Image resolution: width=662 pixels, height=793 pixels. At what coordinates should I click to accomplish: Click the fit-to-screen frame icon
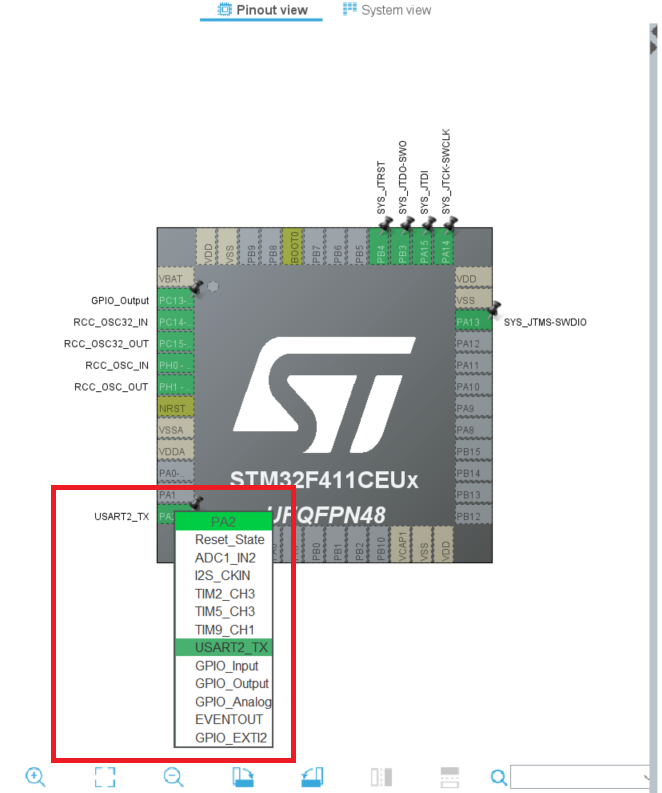(105, 776)
